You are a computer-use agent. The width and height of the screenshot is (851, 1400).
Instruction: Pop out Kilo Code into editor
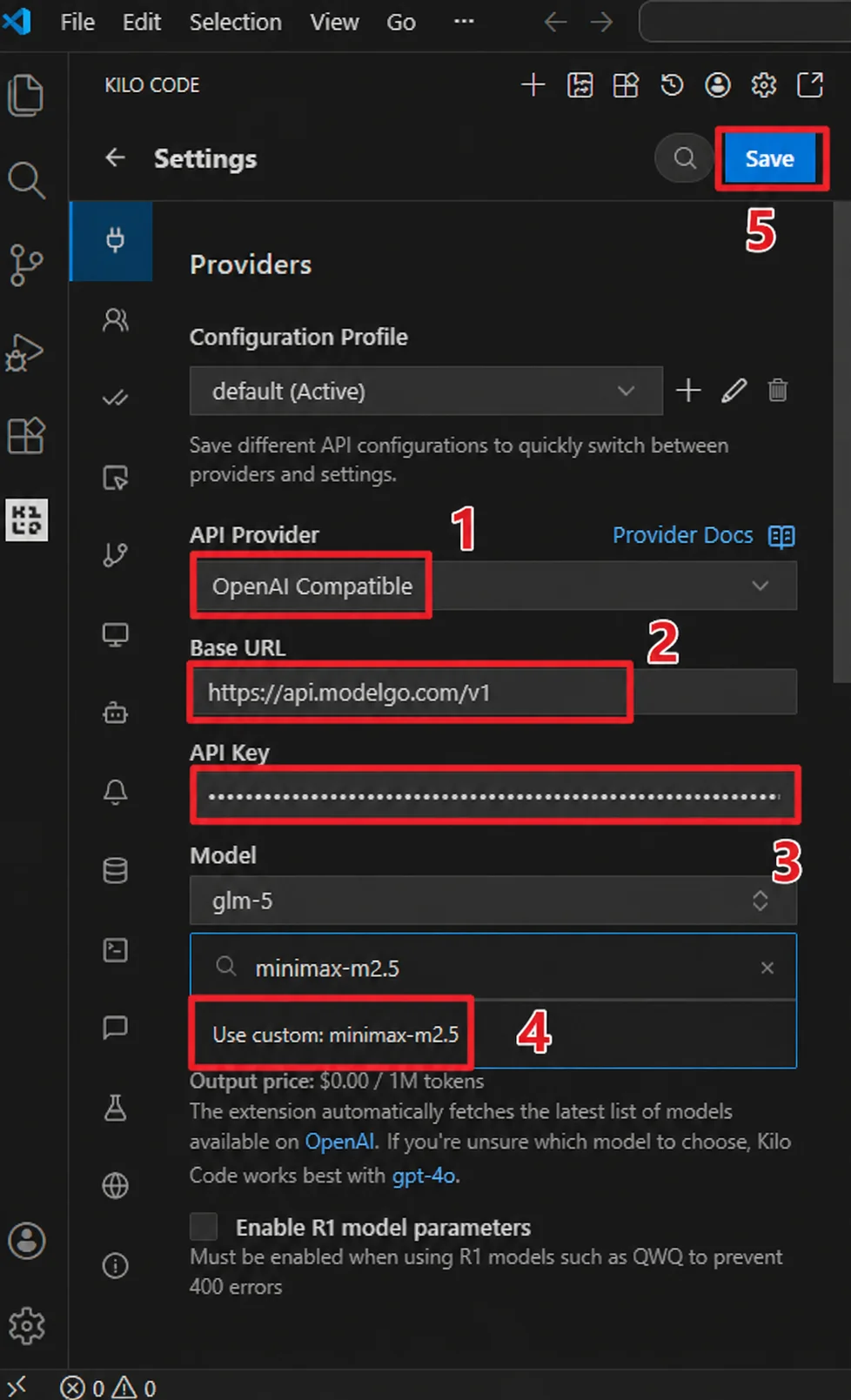tap(810, 84)
